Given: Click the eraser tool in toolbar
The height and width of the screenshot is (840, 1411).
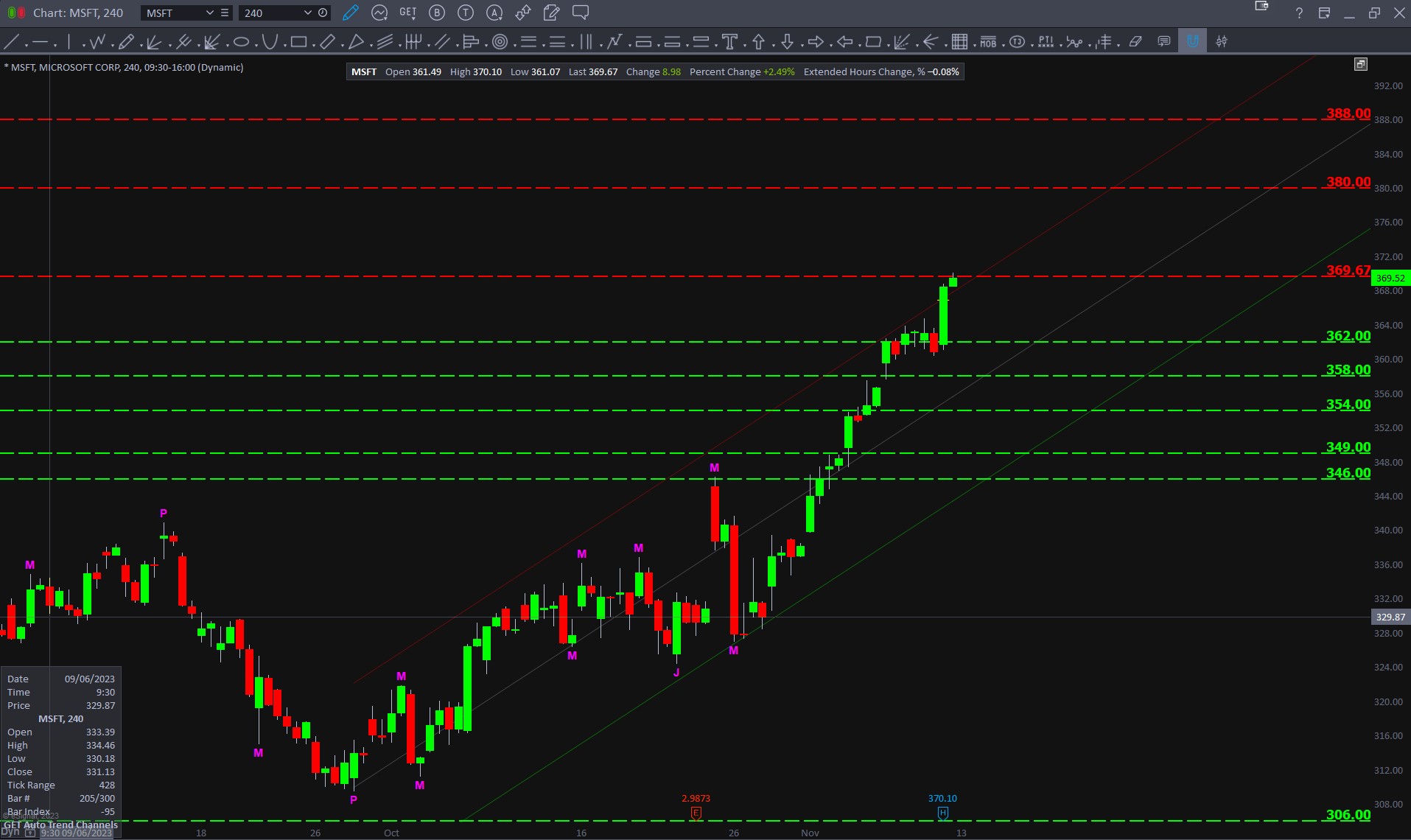Looking at the screenshot, I should [x=1135, y=42].
